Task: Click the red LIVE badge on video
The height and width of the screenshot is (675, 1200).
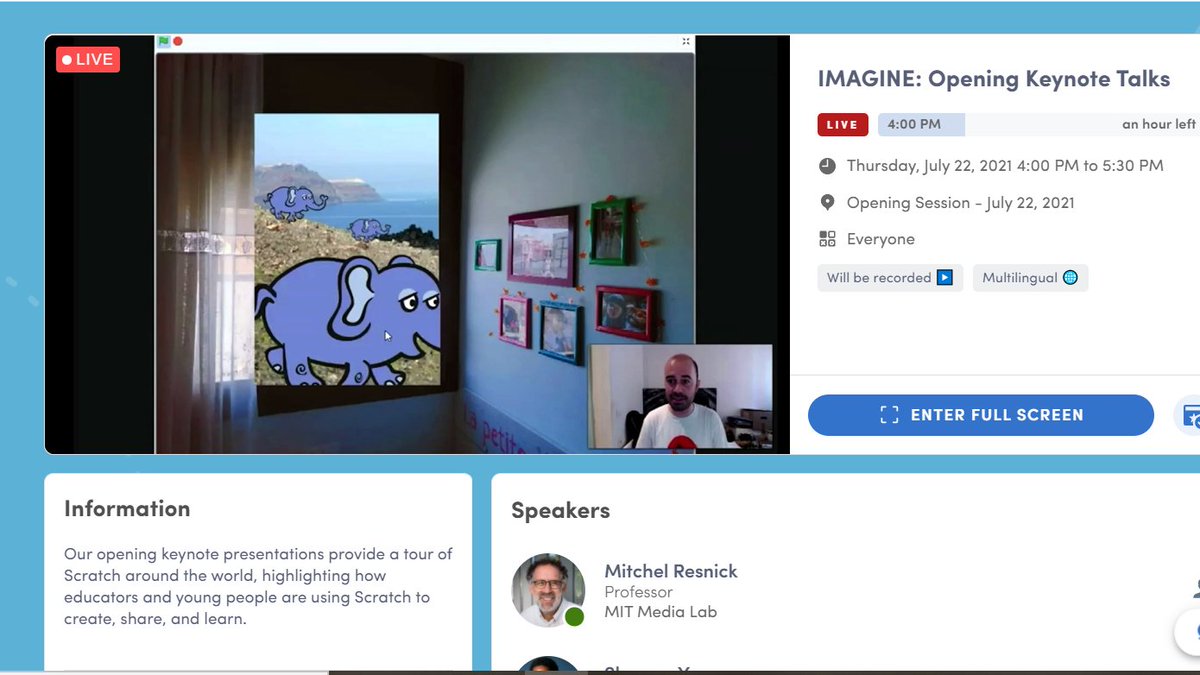Action: (x=88, y=59)
